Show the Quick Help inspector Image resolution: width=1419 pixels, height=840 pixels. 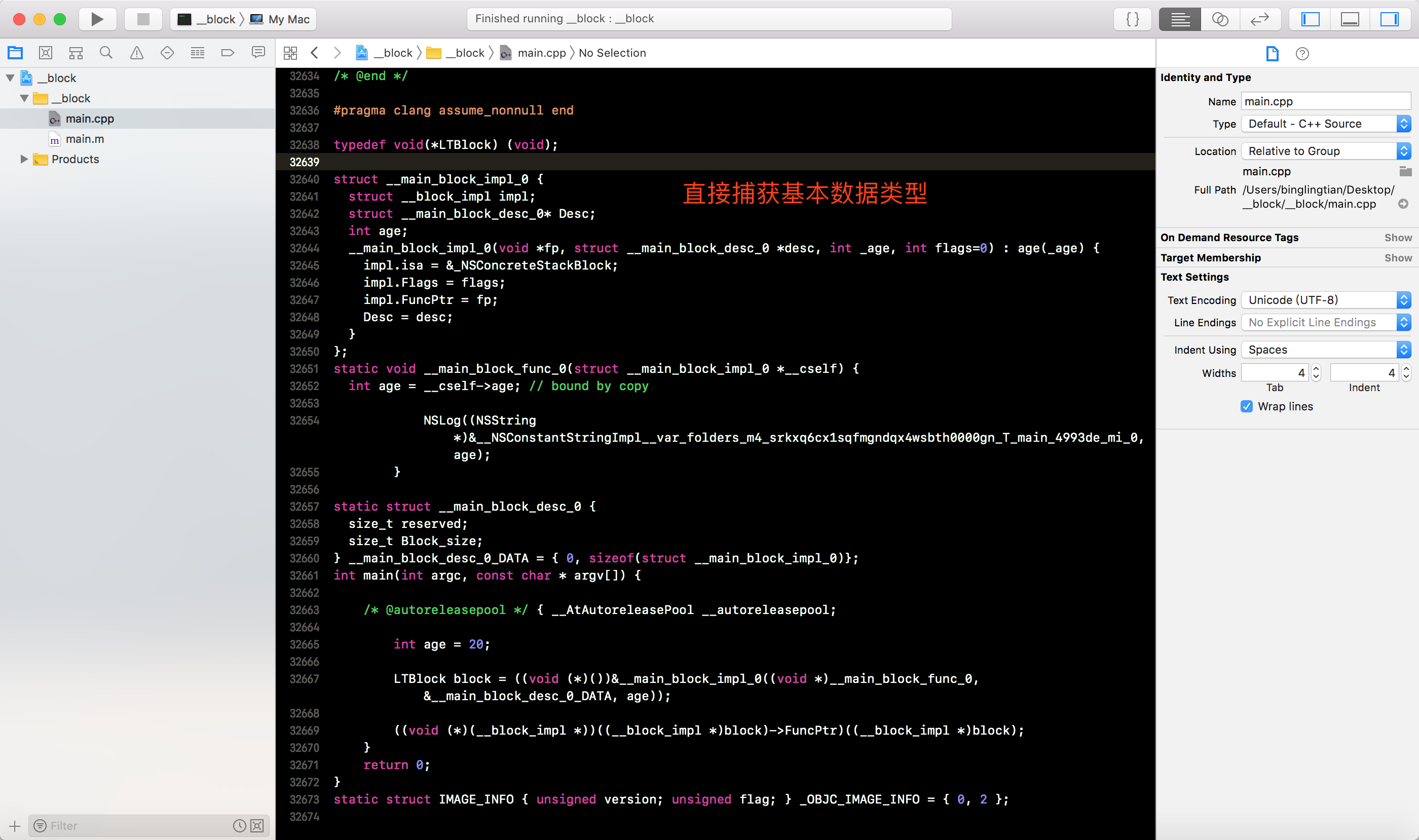1302,53
